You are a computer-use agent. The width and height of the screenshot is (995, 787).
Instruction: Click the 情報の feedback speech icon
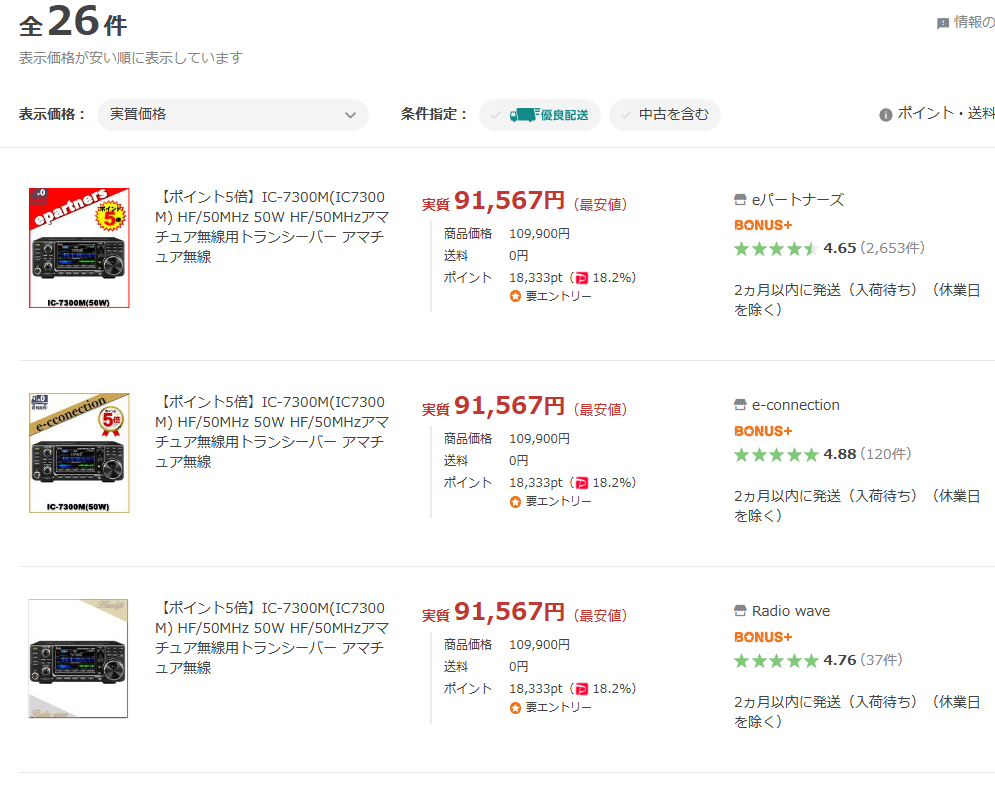tap(942, 23)
